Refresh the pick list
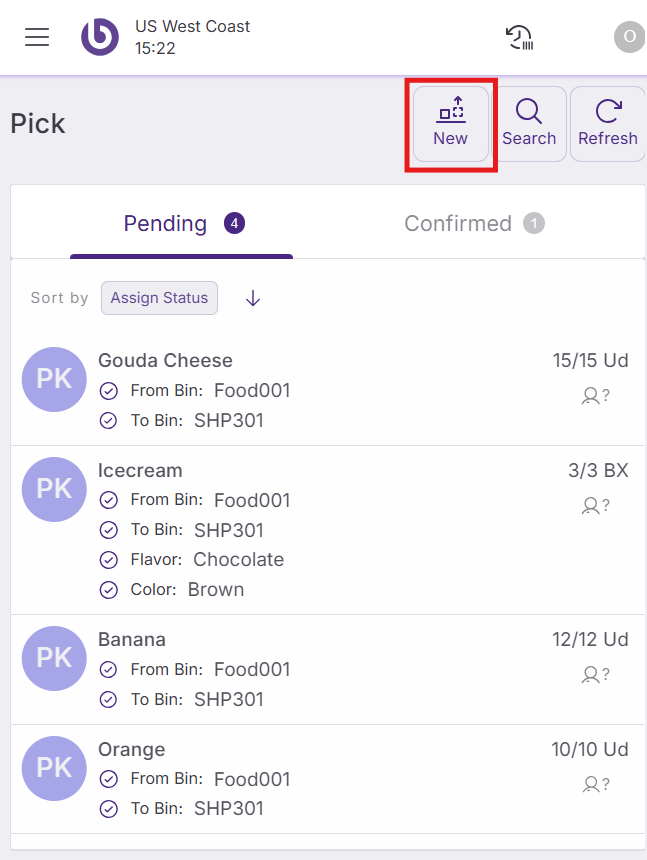 click(x=607, y=124)
